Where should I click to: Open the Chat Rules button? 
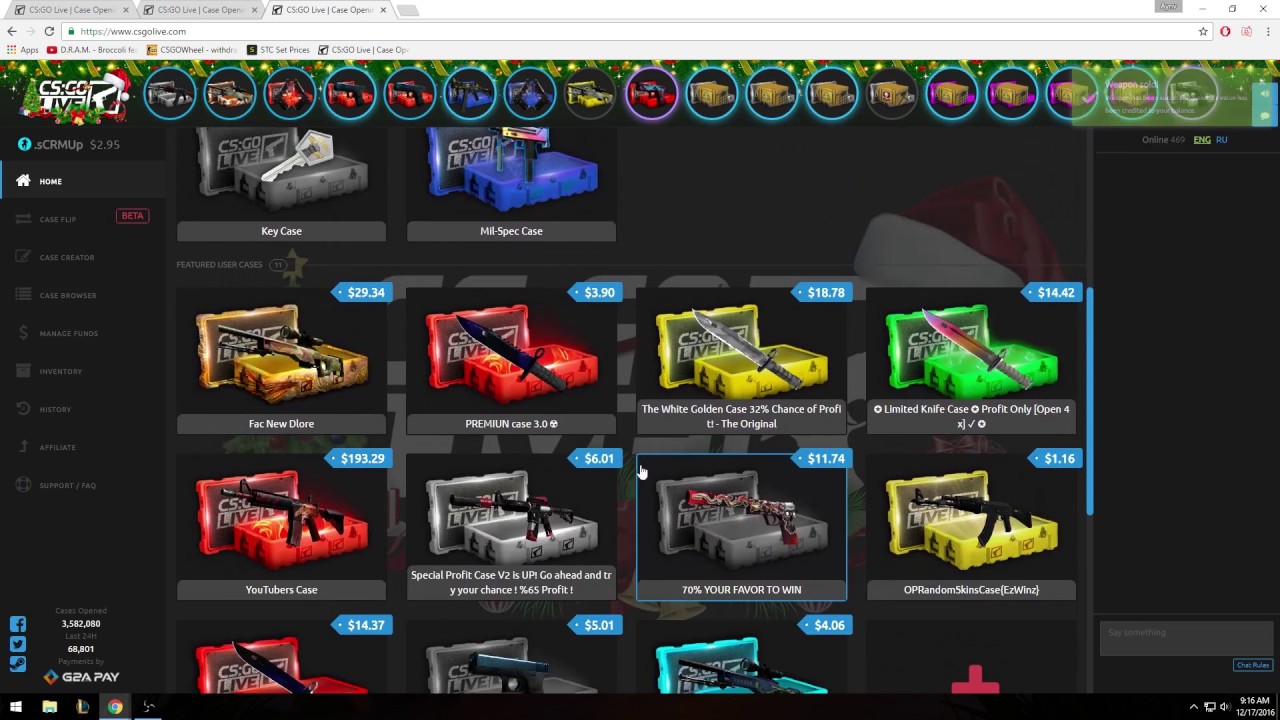(x=1252, y=665)
